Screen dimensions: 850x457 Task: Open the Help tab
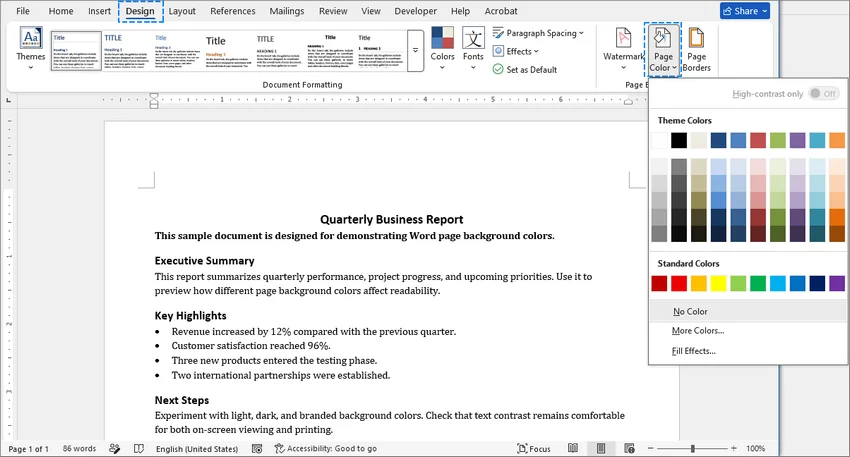[x=460, y=11]
